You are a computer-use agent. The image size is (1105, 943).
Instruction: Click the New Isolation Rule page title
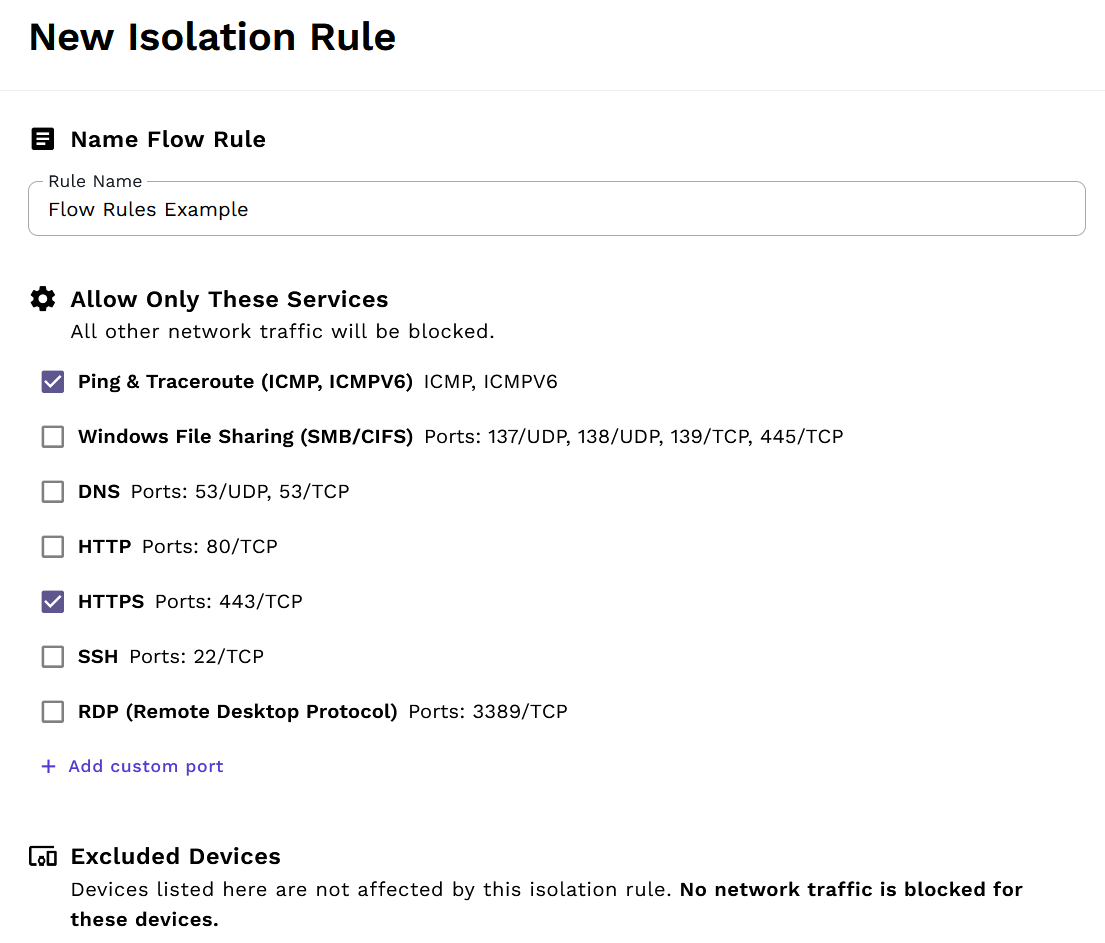(x=212, y=37)
